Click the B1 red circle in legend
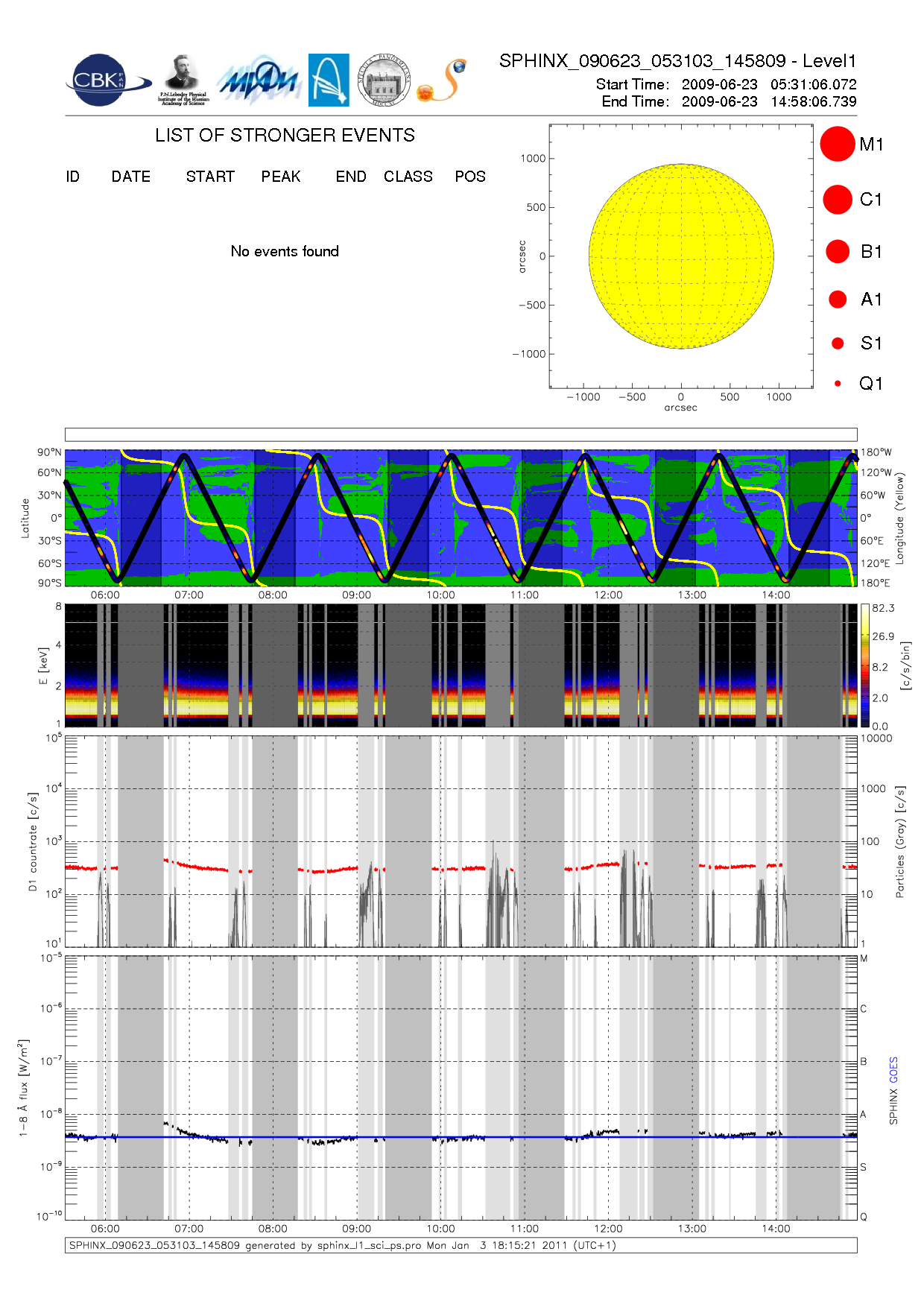924x1307 pixels. pos(838,252)
